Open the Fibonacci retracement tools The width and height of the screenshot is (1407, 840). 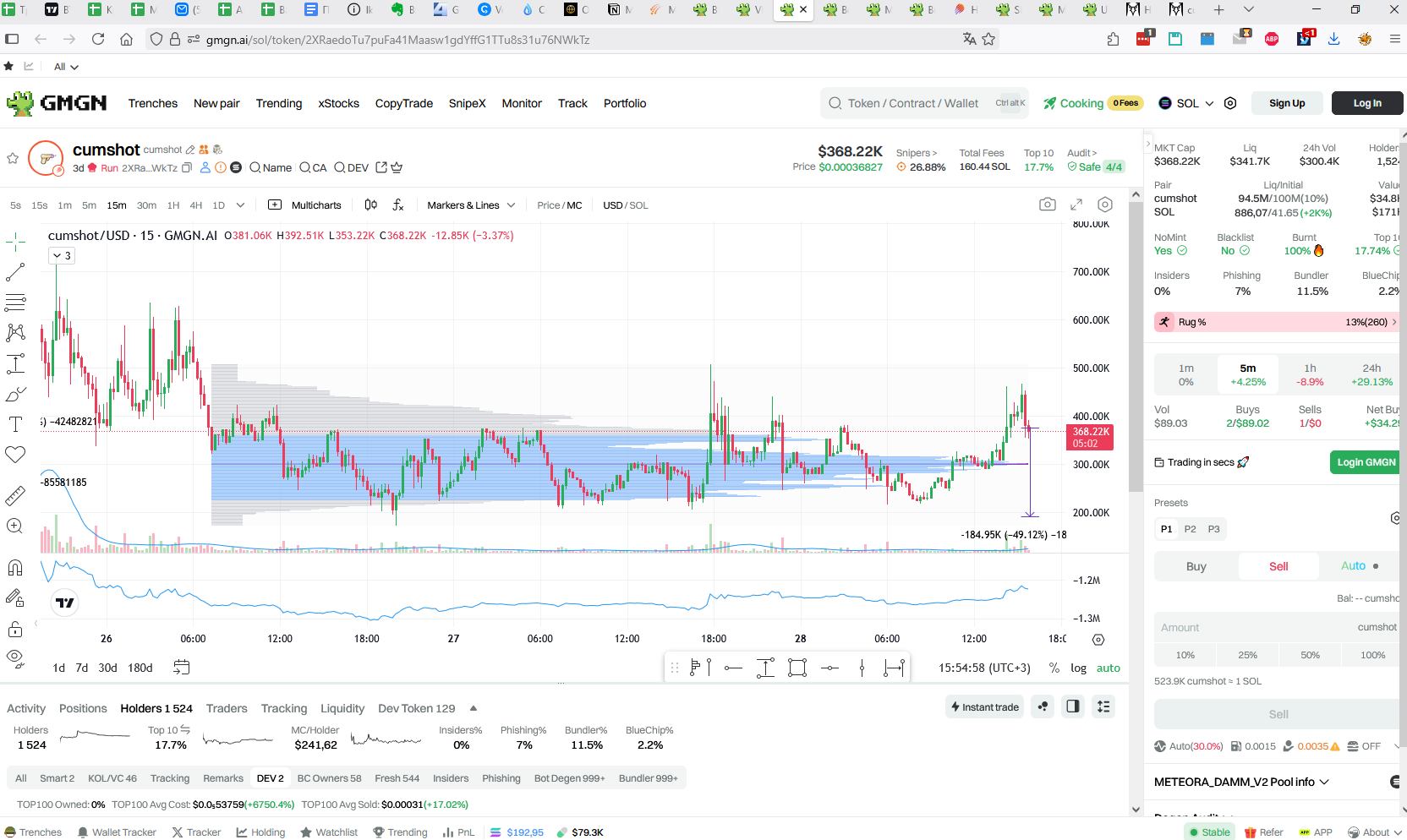tap(15, 303)
